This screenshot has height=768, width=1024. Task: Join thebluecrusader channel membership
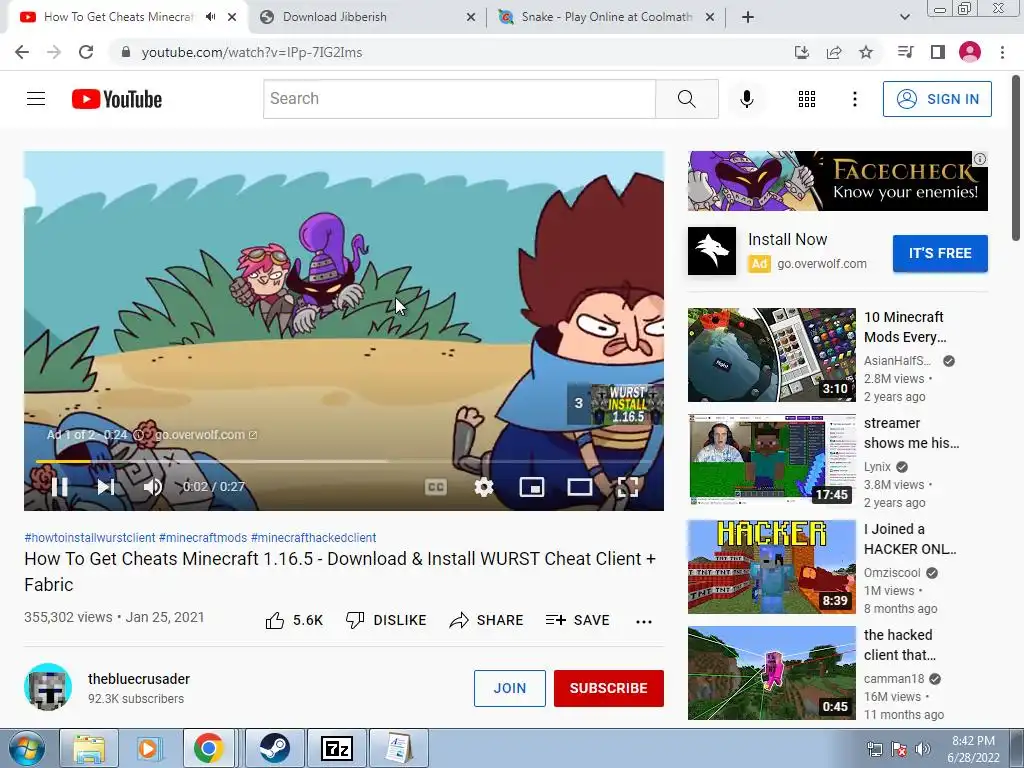tap(509, 688)
